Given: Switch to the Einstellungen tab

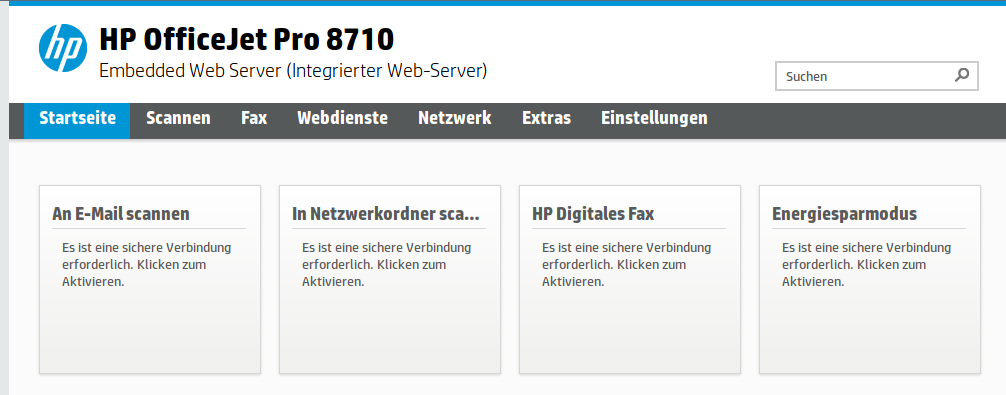Looking at the screenshot, I should point(654,118).
